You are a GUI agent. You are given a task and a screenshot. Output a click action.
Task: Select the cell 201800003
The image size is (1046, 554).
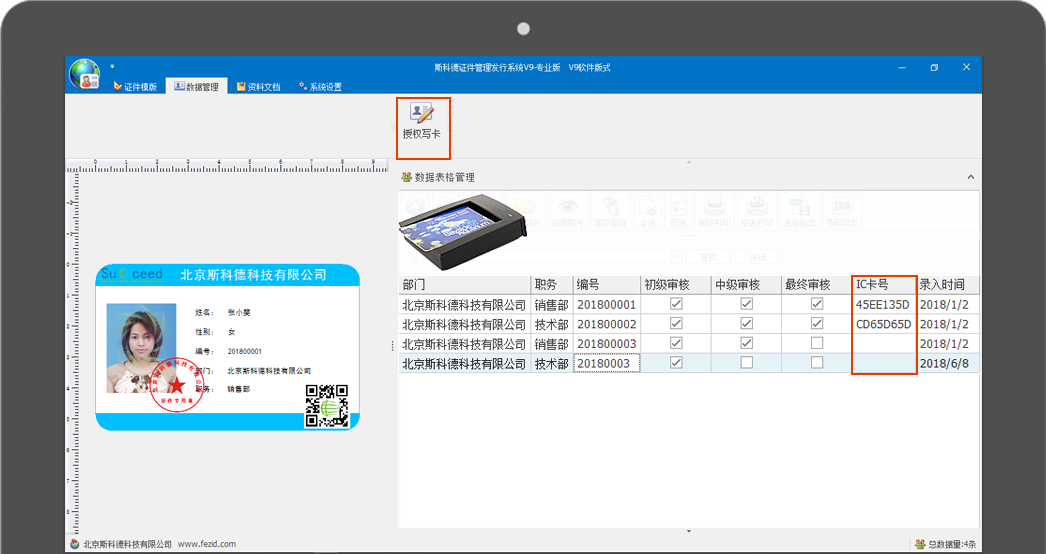tap(606, 344)
